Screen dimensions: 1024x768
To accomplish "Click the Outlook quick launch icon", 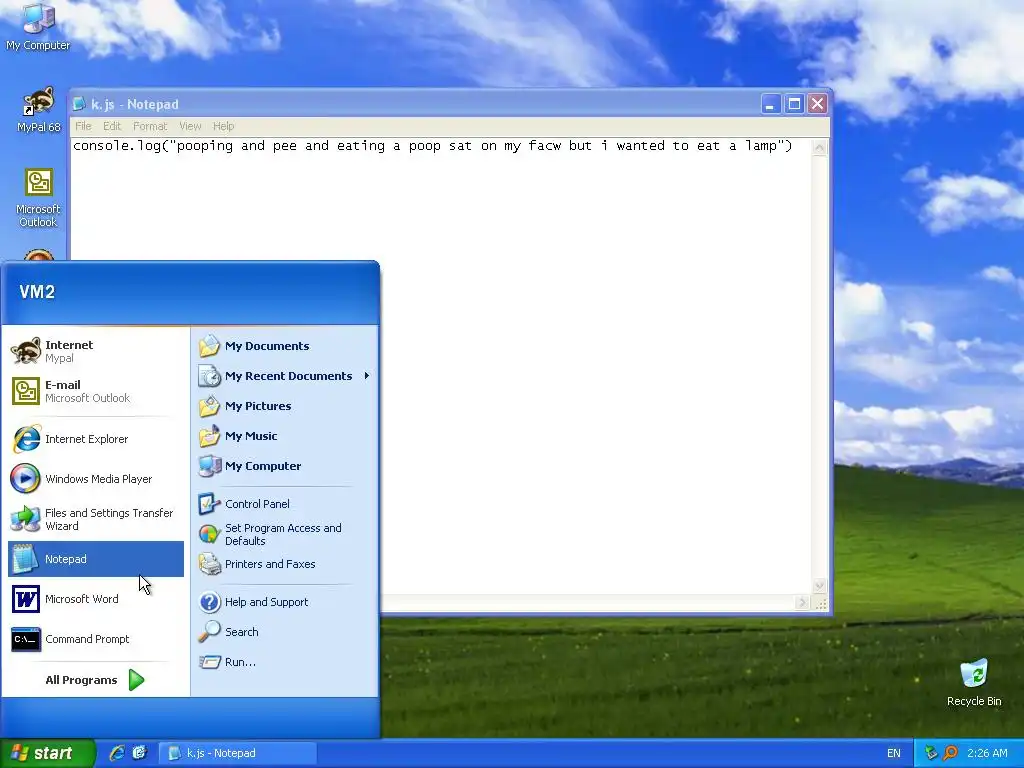I will 139,753.
